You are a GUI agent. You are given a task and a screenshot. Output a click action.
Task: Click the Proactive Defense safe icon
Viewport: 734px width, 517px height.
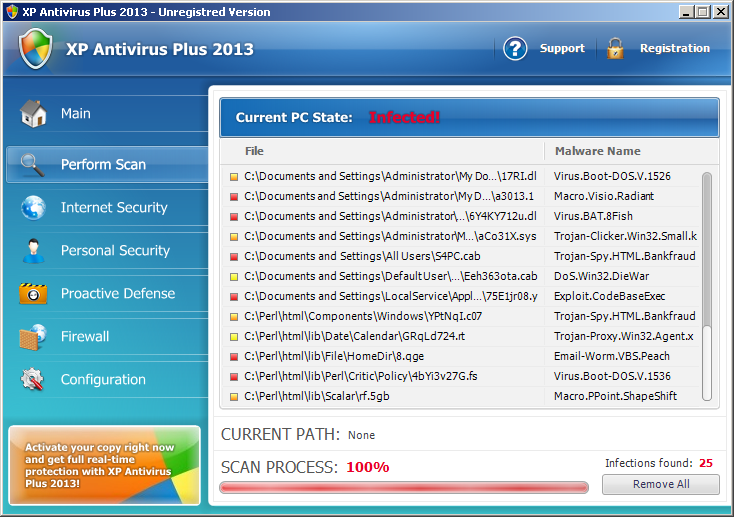point(33,293)
